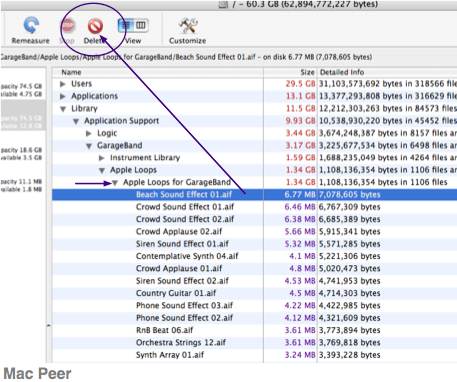Select Phone Sound Effect 02.aif
Viewport: 457px width, 382px height.
(x=254, y=318)
